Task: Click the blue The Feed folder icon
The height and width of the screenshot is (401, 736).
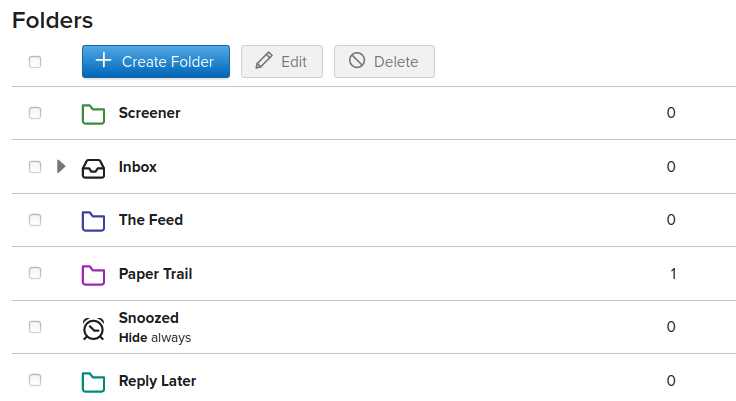Action: point(93,221)
